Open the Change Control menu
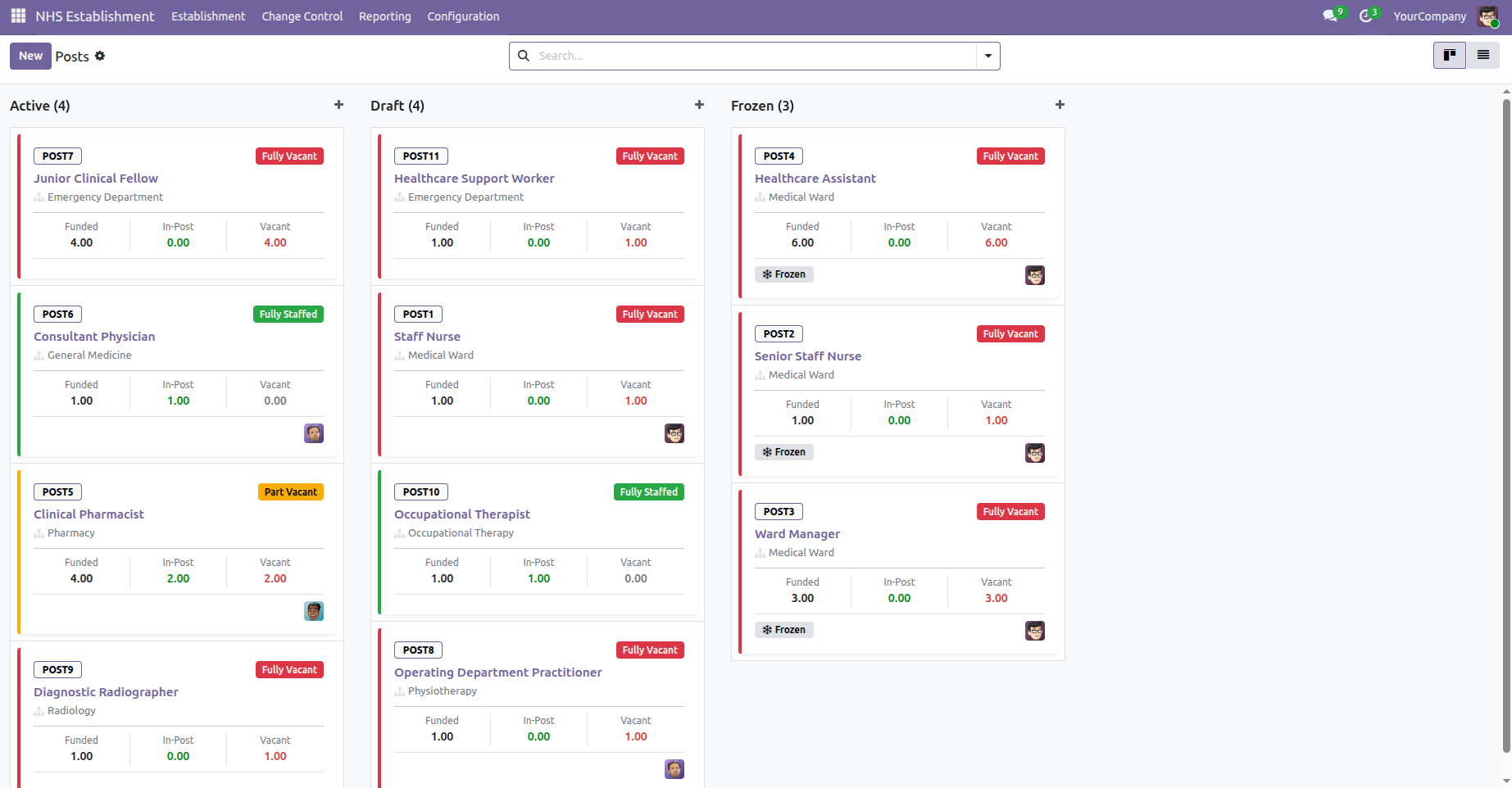 point(302,16)
